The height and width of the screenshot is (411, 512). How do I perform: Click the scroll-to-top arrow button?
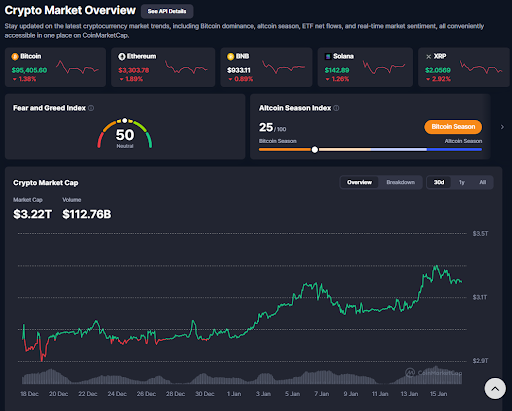coord(495,388)
